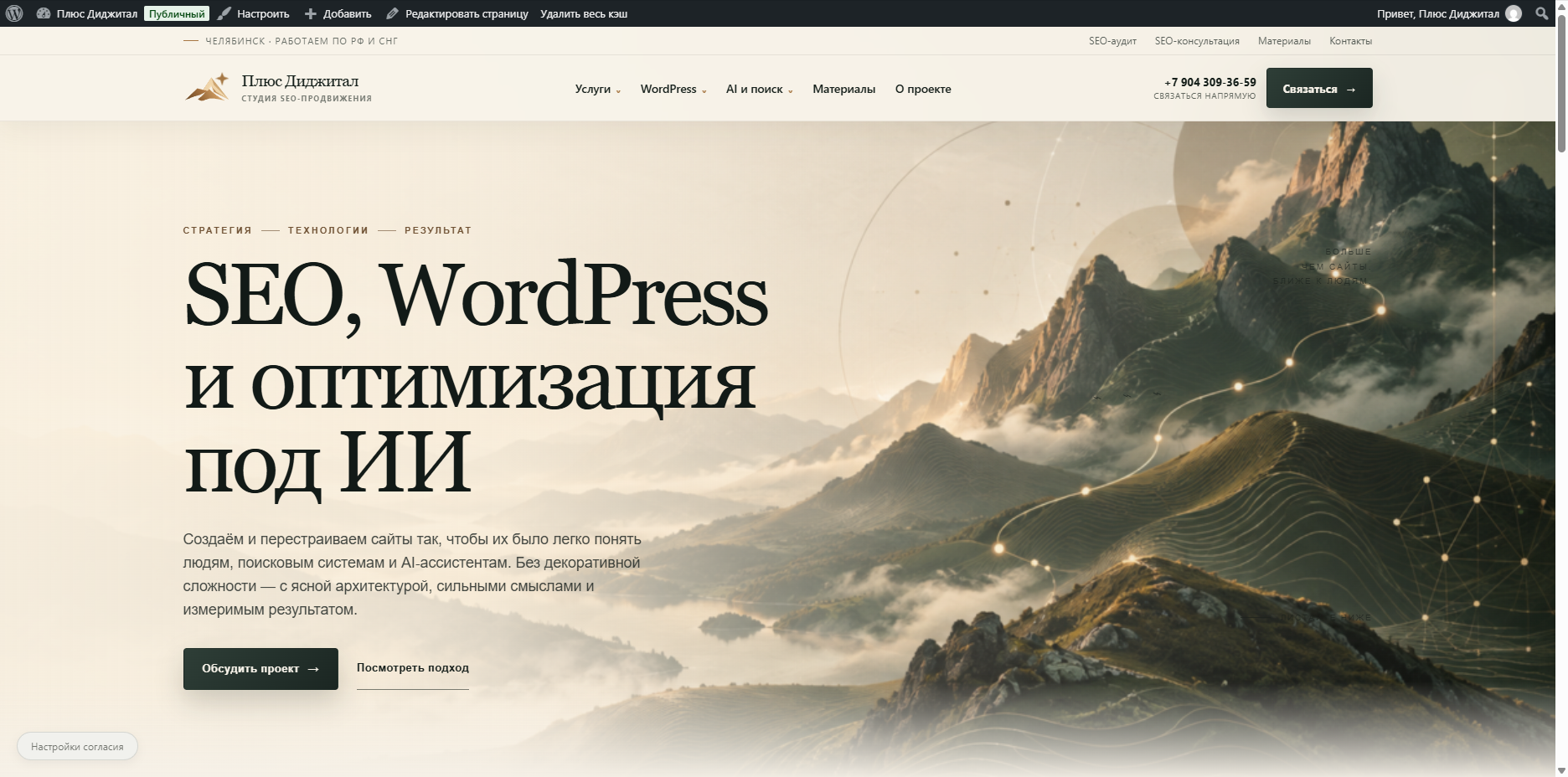Click Удалить весь кэш in admin bar

pyautogui.click(x=584, y=13)
